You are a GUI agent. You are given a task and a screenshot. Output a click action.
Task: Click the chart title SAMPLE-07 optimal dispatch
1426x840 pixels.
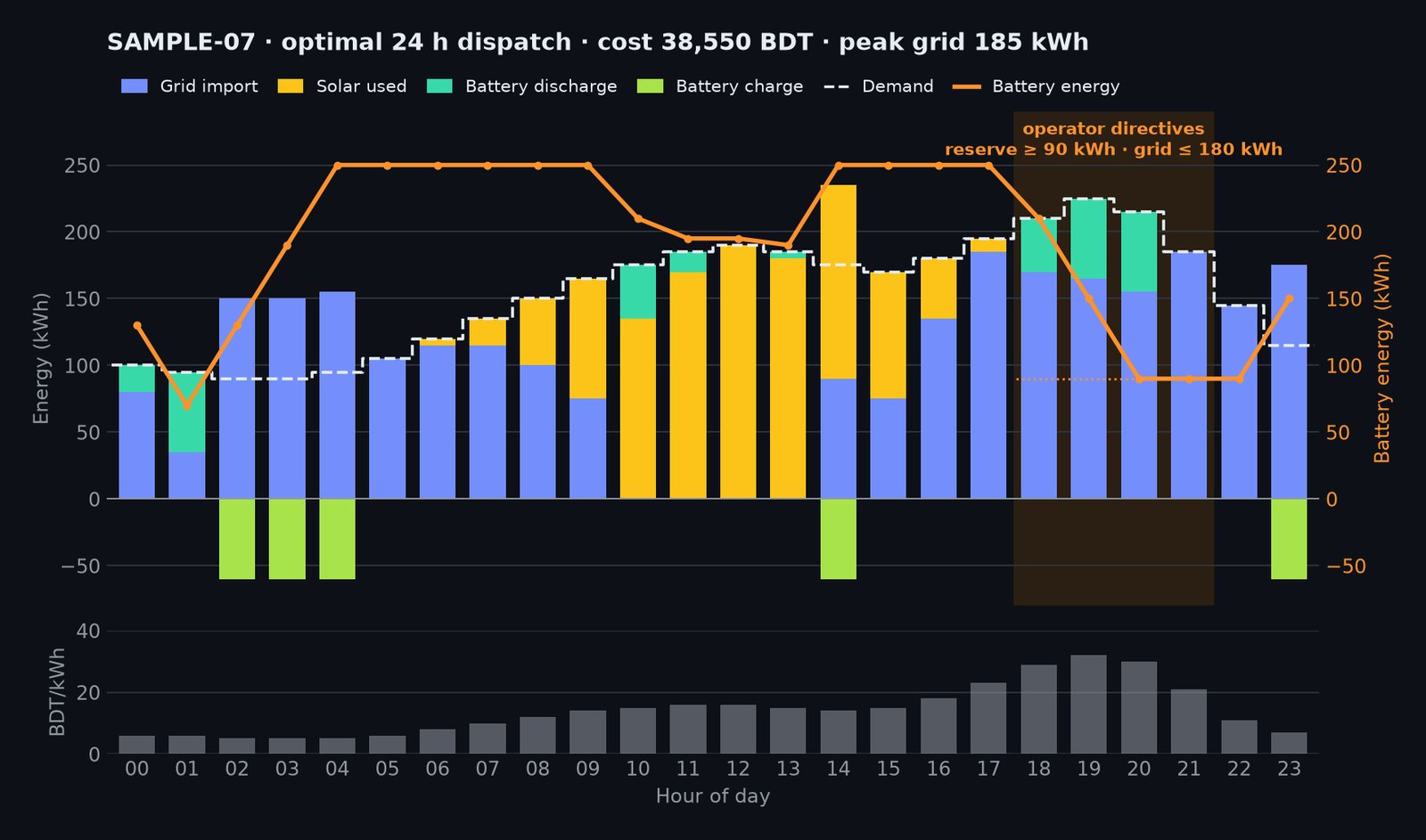(598, 43)
